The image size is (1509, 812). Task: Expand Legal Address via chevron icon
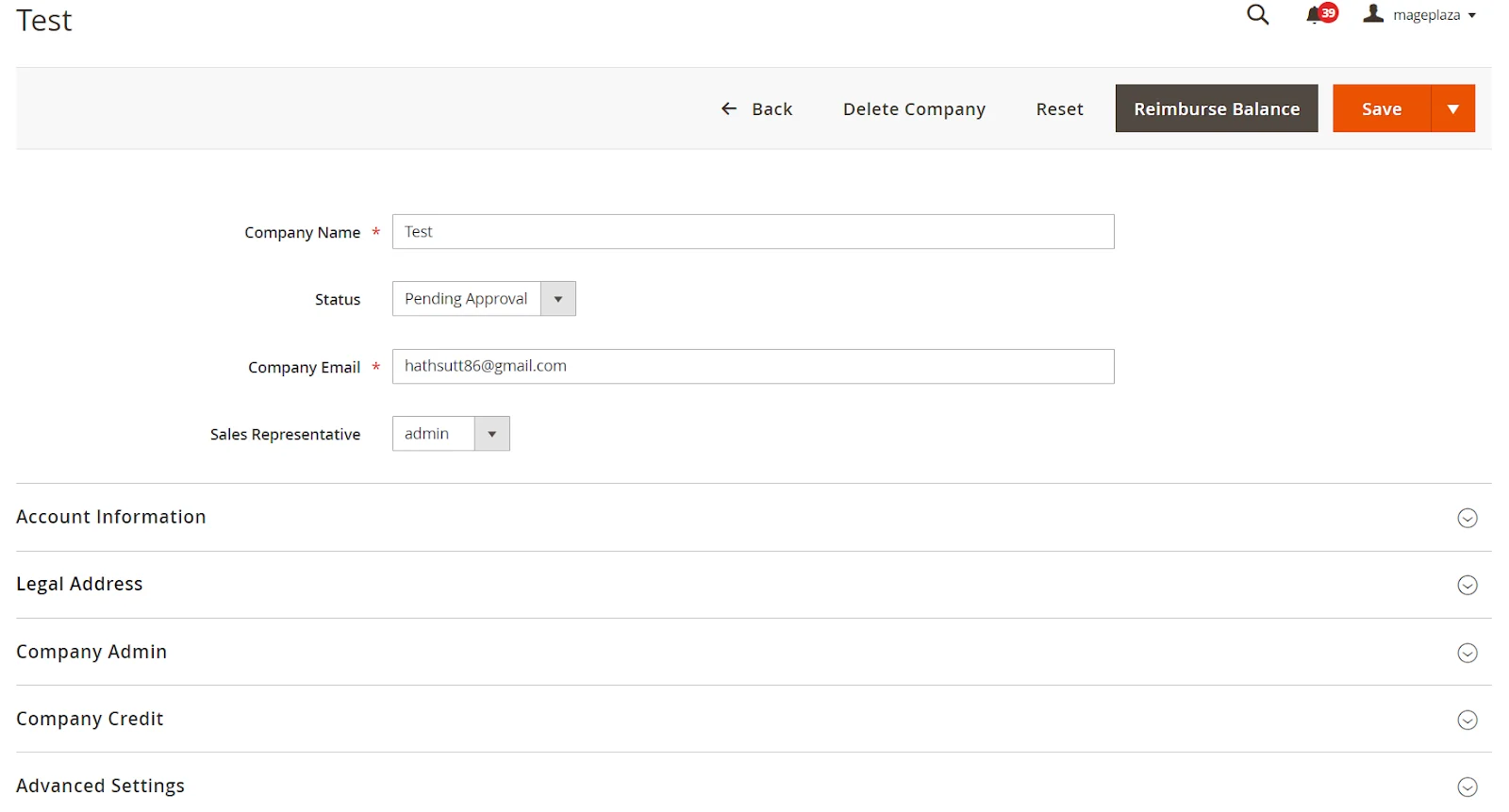1467,586
